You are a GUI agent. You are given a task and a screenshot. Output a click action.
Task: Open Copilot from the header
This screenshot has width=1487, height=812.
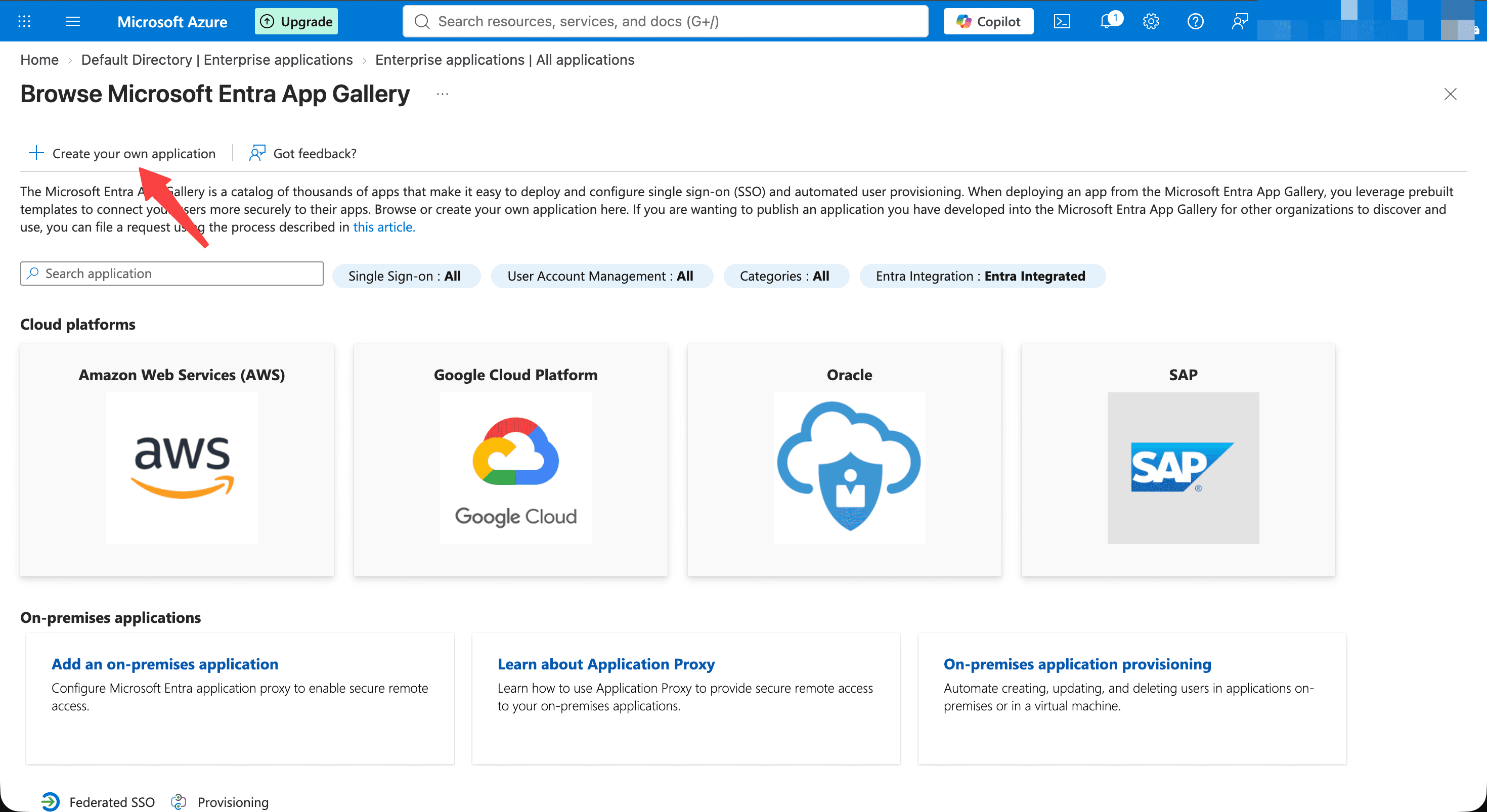tap(988, 21)
